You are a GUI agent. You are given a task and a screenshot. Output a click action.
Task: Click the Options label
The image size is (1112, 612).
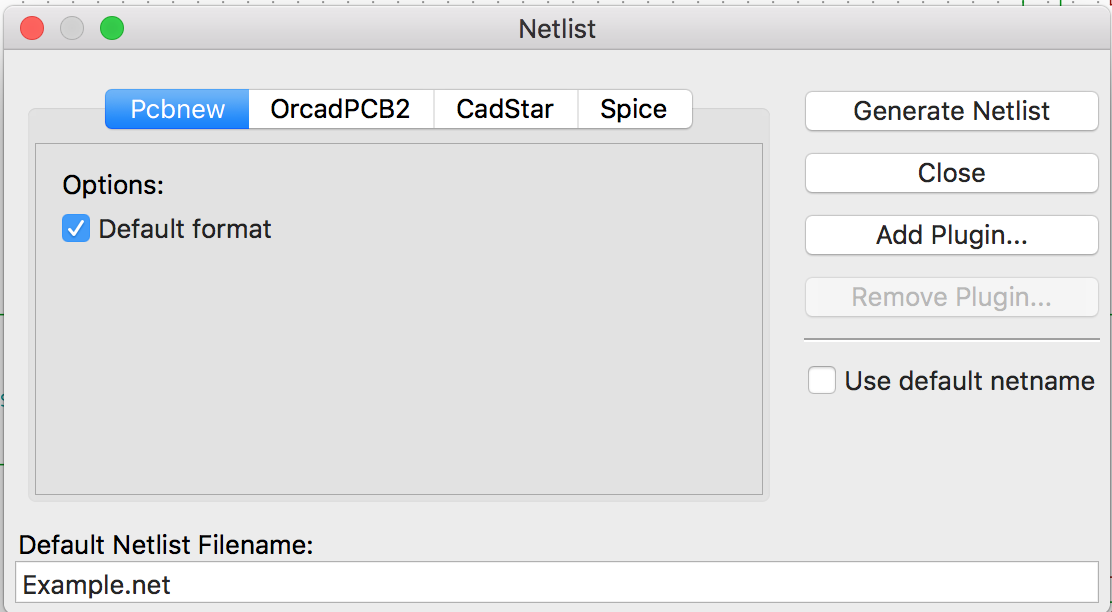[113, 185]
